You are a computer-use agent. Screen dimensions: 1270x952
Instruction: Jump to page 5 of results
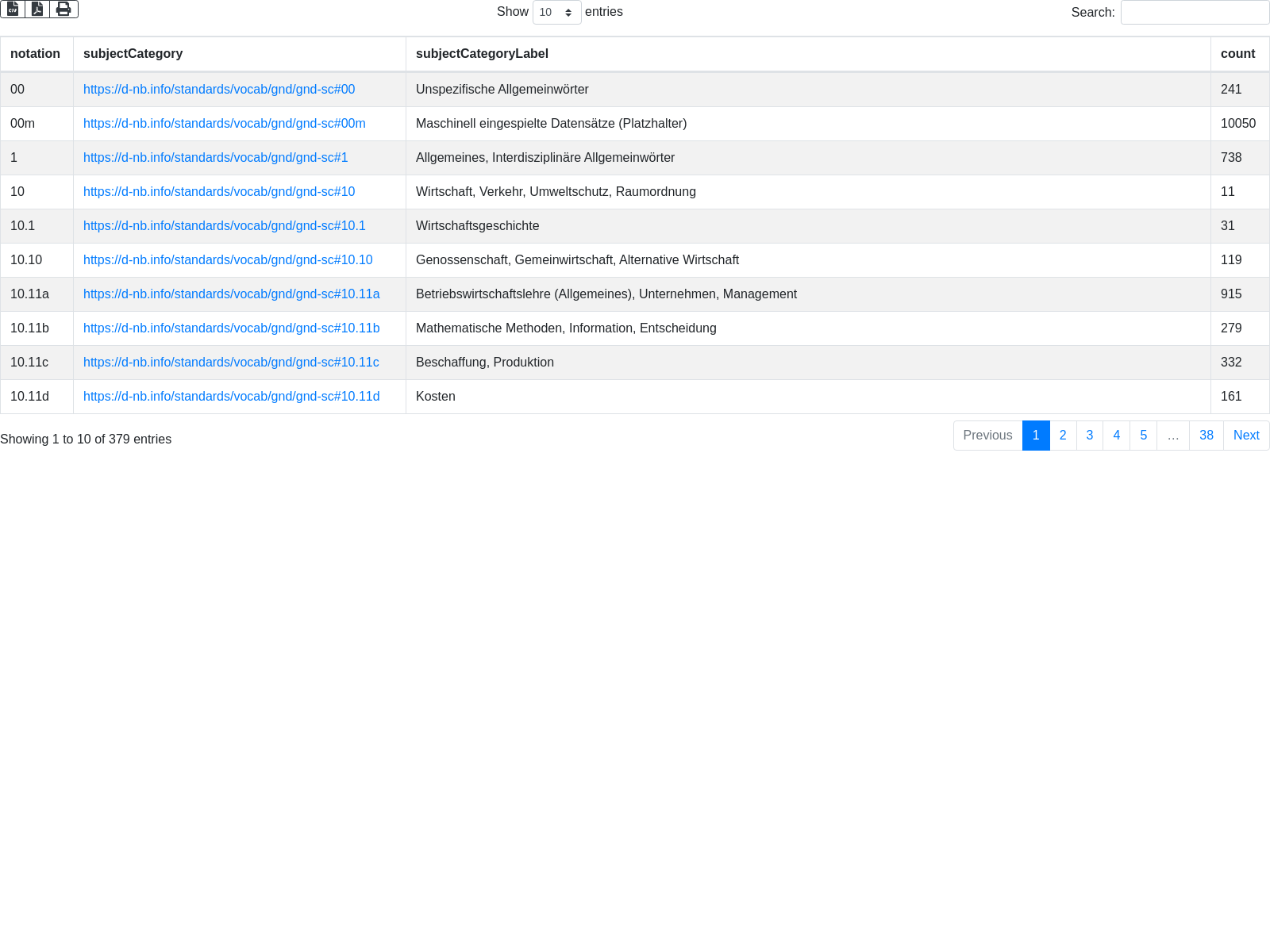pos(1143,436)
